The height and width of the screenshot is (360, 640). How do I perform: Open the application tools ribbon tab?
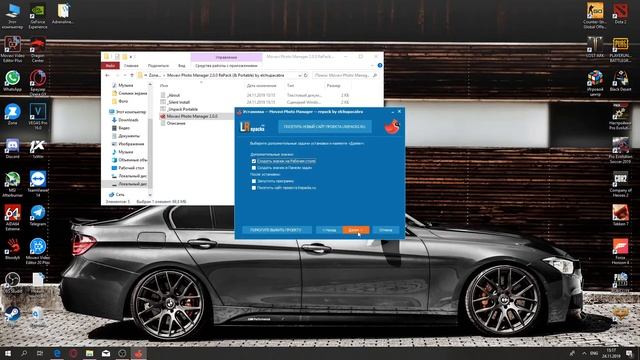click(226, 66)
